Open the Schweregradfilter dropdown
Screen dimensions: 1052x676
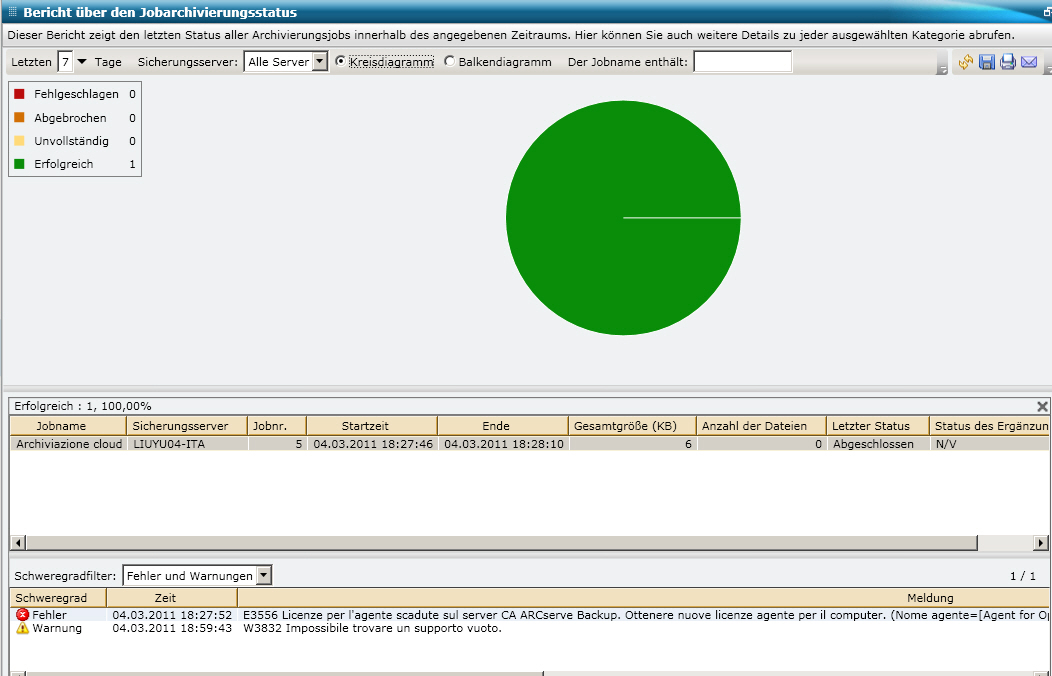(x=264, y=575)
